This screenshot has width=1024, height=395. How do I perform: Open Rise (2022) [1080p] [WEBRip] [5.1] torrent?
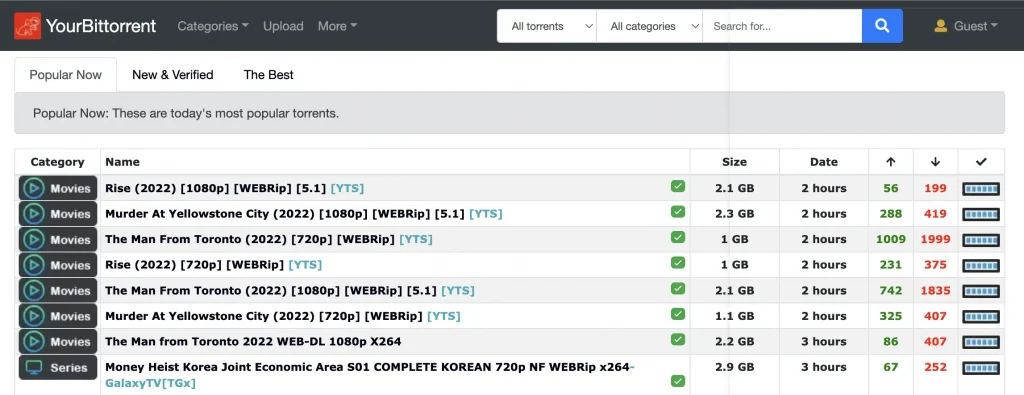tap(234, 188)
